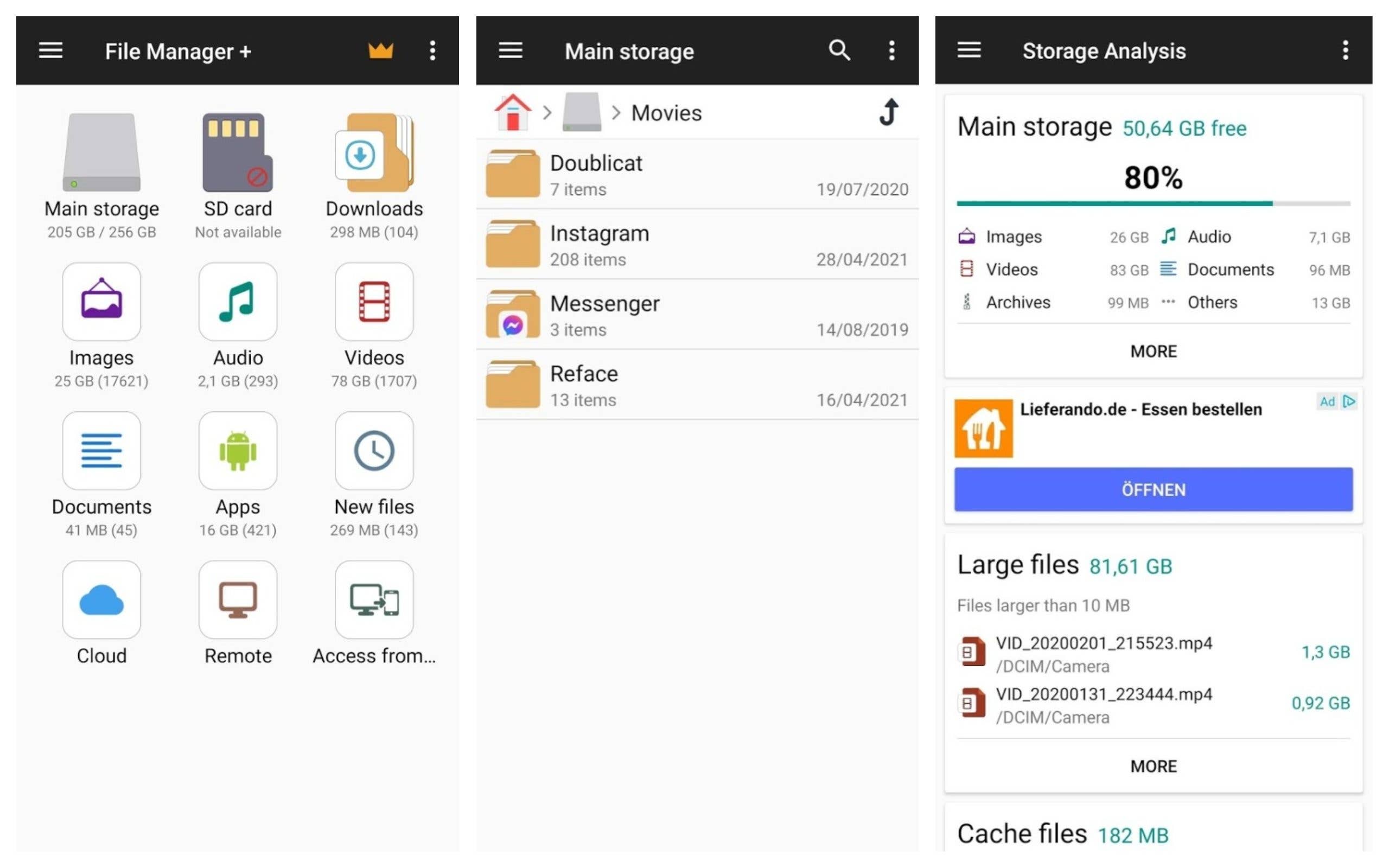Expand MORE under storage categories
Image resolution: width=1389 pixels, height=868 pixels.
[1152, 352]
